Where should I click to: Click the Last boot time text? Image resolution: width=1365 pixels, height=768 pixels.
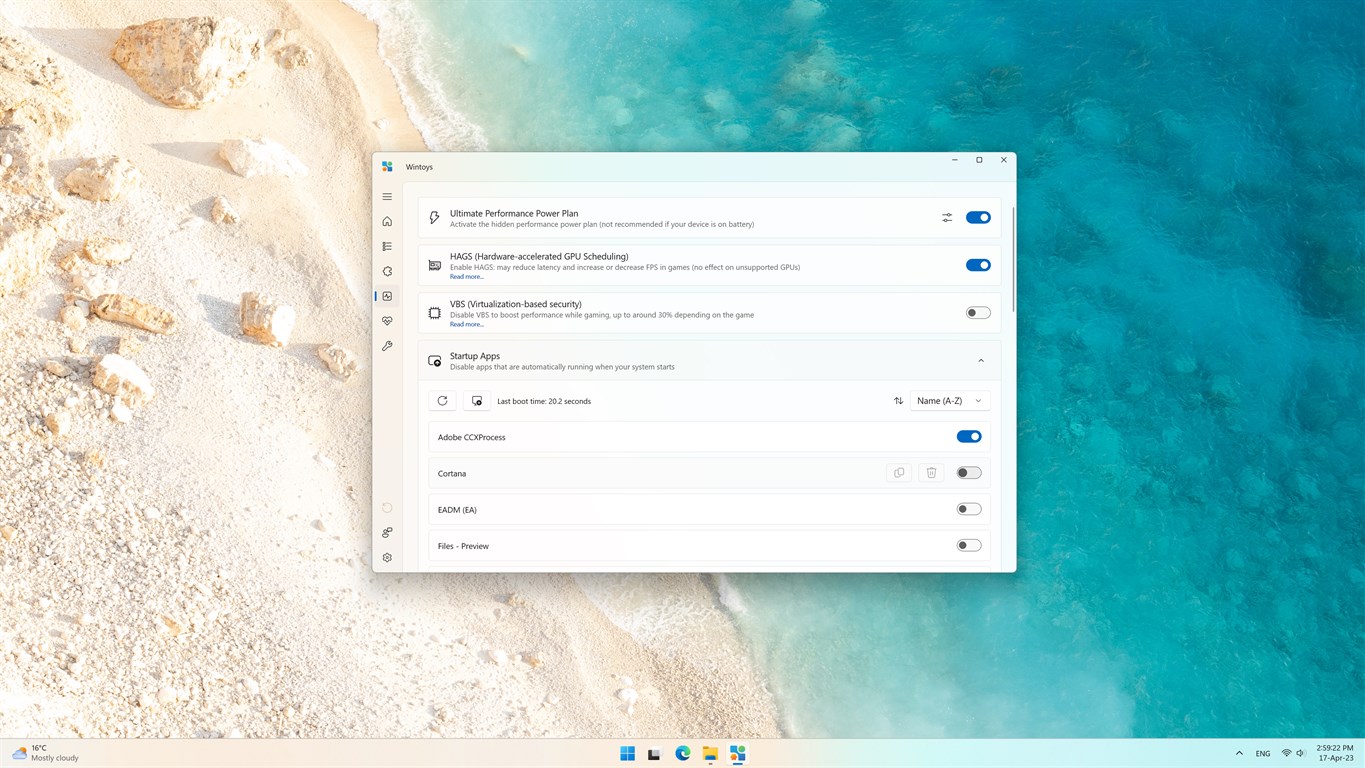(544, 402)
